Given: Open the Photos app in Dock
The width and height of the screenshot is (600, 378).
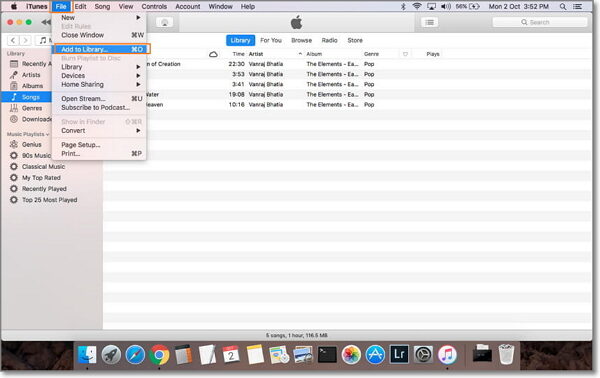Looking at the screenshot, I should [x=351, y=355].
